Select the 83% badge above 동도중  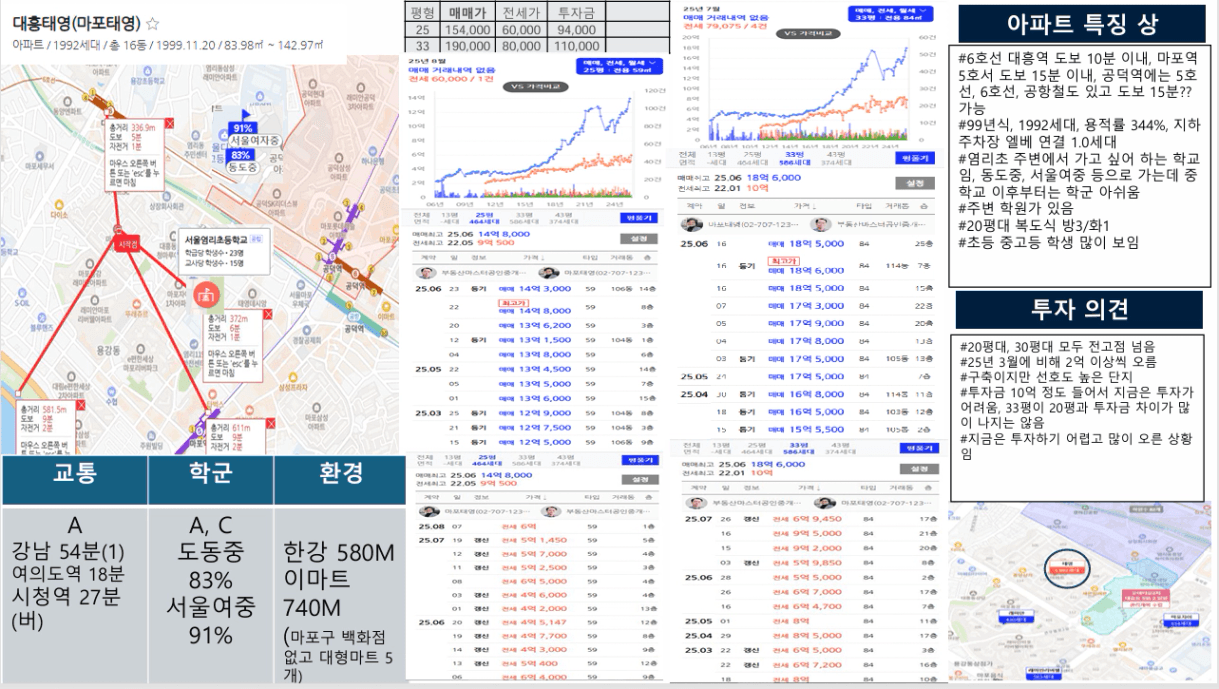point(241,155)
